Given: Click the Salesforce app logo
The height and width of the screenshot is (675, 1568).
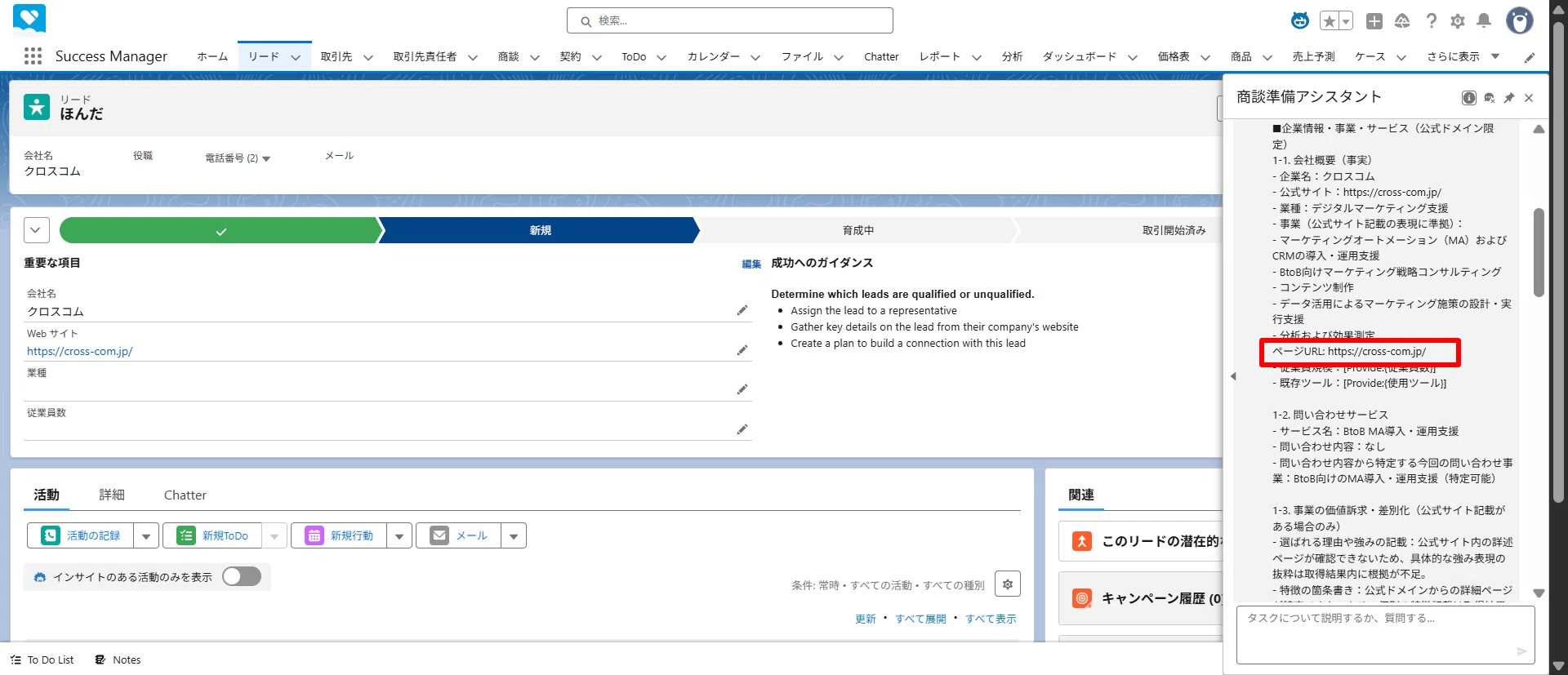Looking at the screenshot, I should coord(29,20).
